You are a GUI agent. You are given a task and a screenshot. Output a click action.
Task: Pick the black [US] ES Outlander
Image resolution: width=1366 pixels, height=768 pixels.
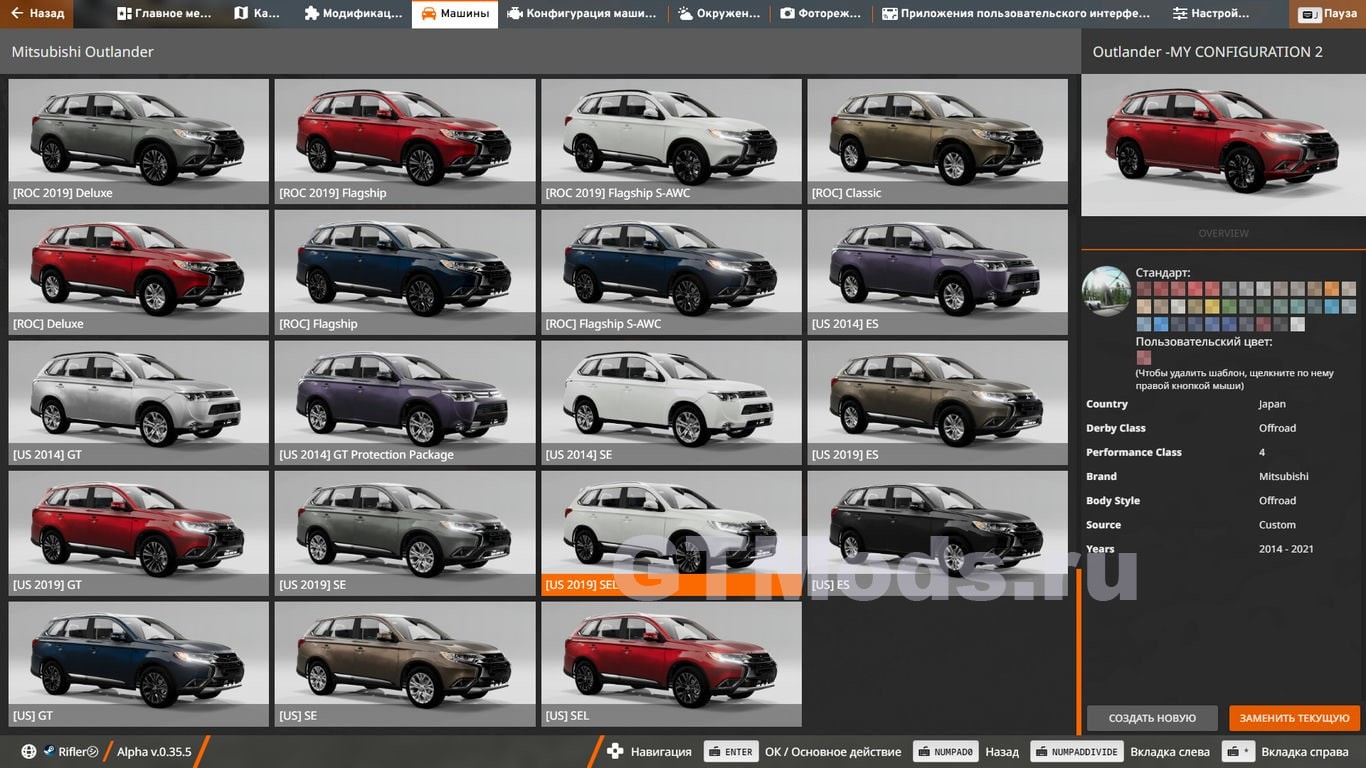938,533
